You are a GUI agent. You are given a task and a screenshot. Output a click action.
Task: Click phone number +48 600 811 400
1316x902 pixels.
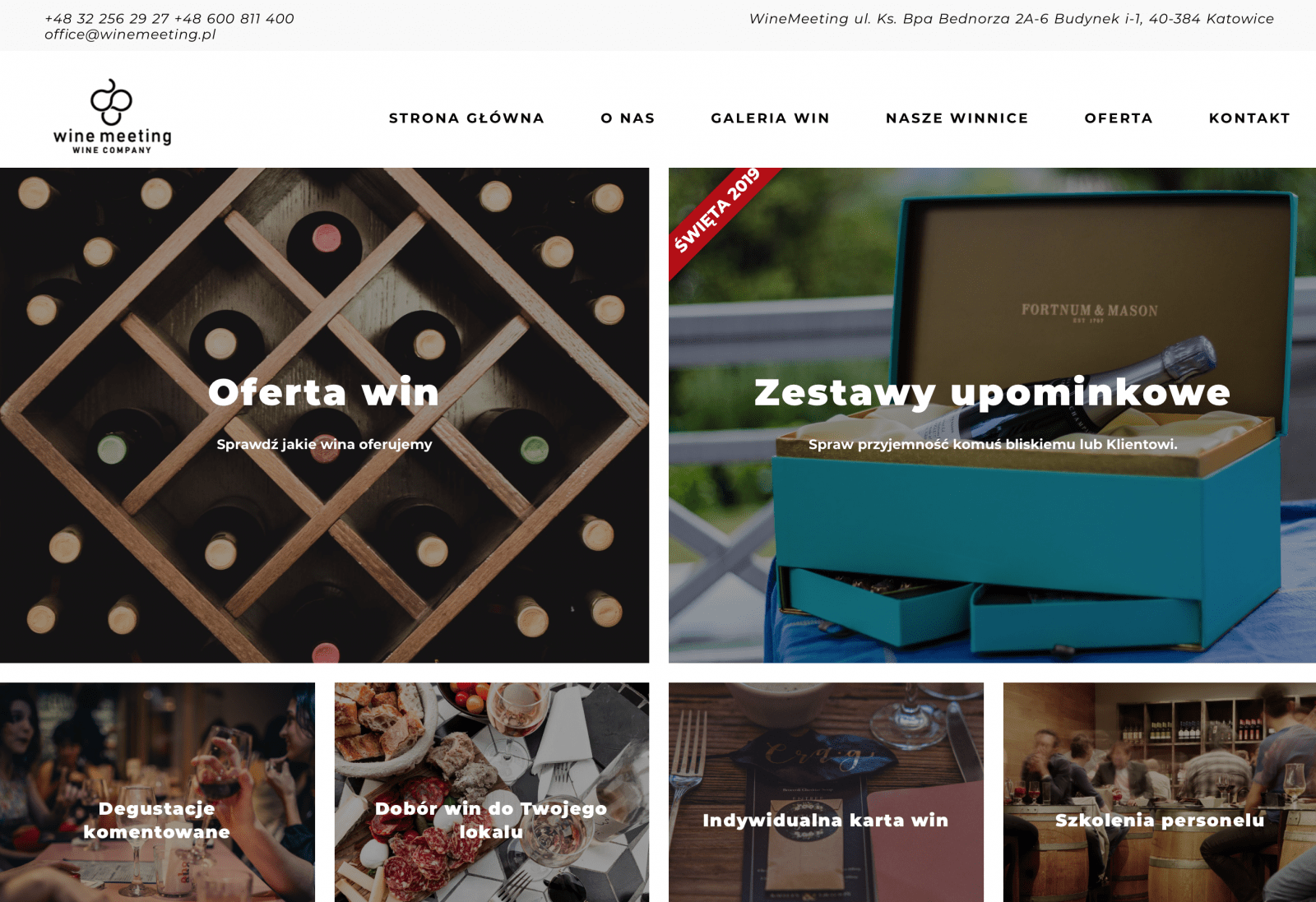pos(234,19)
